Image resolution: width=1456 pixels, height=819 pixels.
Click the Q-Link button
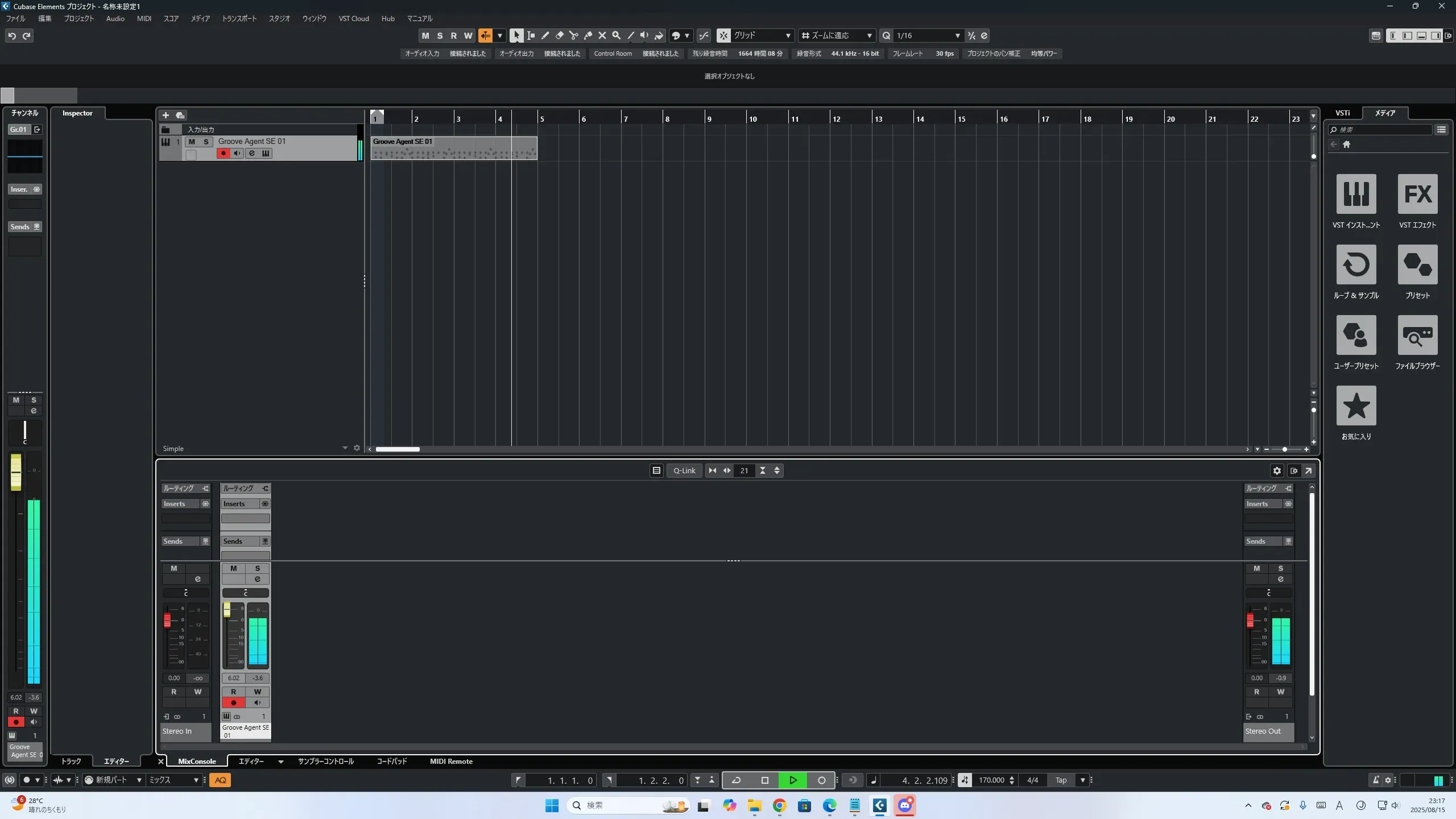point(684,470)
